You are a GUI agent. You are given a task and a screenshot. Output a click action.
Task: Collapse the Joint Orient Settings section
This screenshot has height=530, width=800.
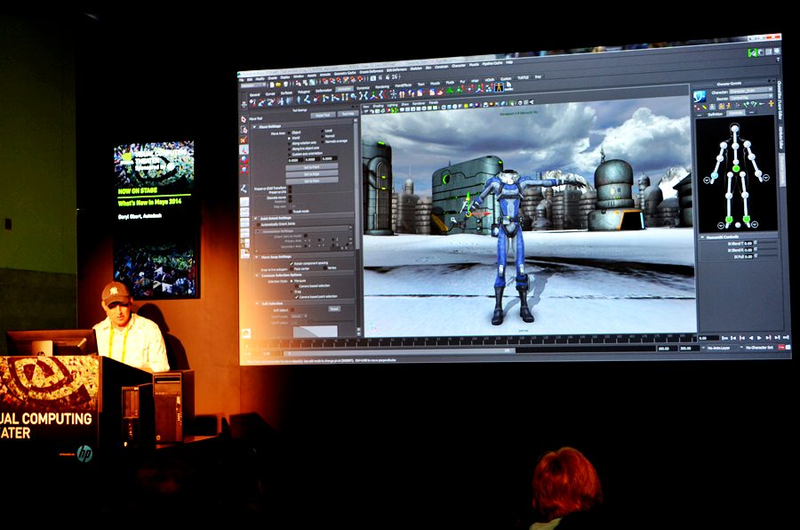tap(256, 218)
